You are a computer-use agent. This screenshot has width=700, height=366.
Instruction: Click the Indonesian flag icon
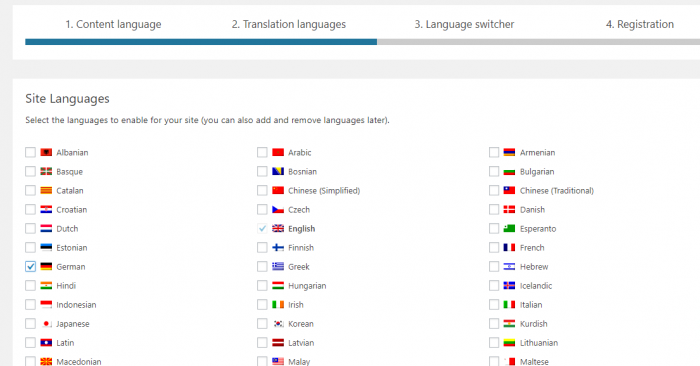(x=46, y=304)
